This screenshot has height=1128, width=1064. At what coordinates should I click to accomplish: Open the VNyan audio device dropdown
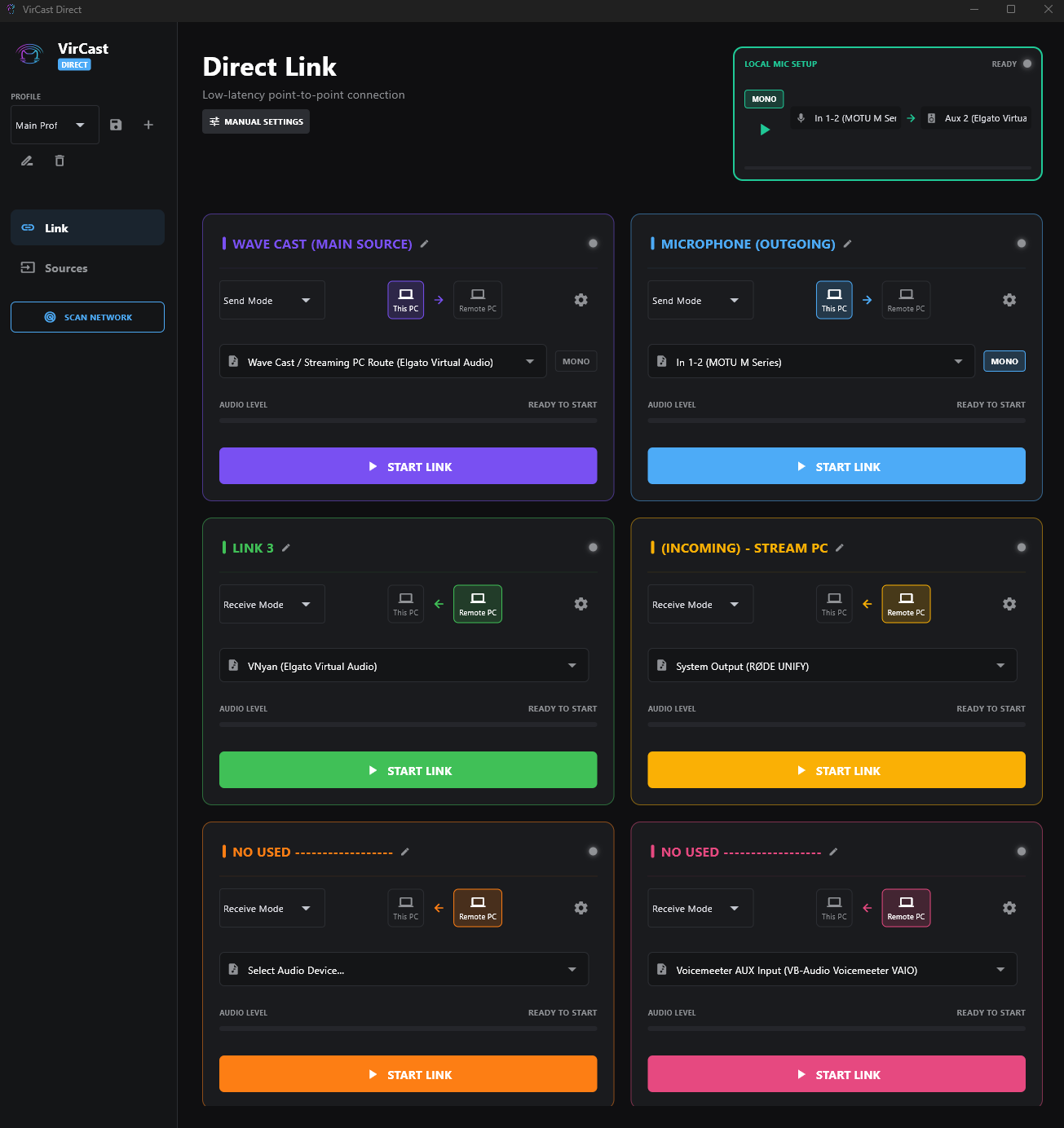[x=404, y=665]
